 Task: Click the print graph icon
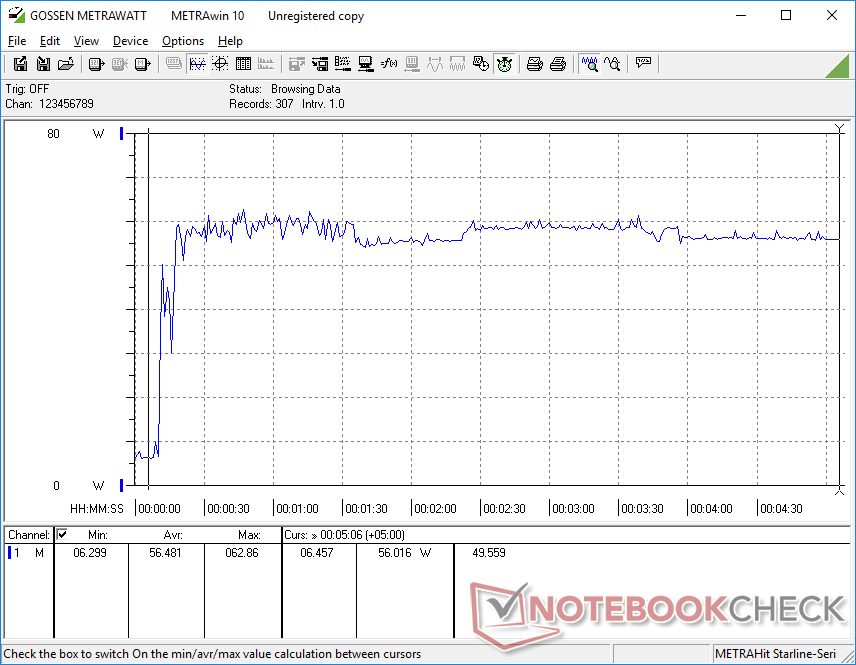coord(534,64)
